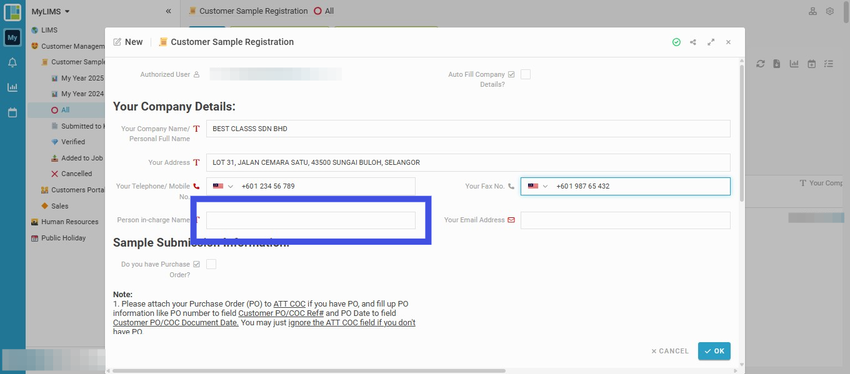Open the settings gear icon at top right
The height and width of the screenshot is (374, 850).
[x=829, y=11]
